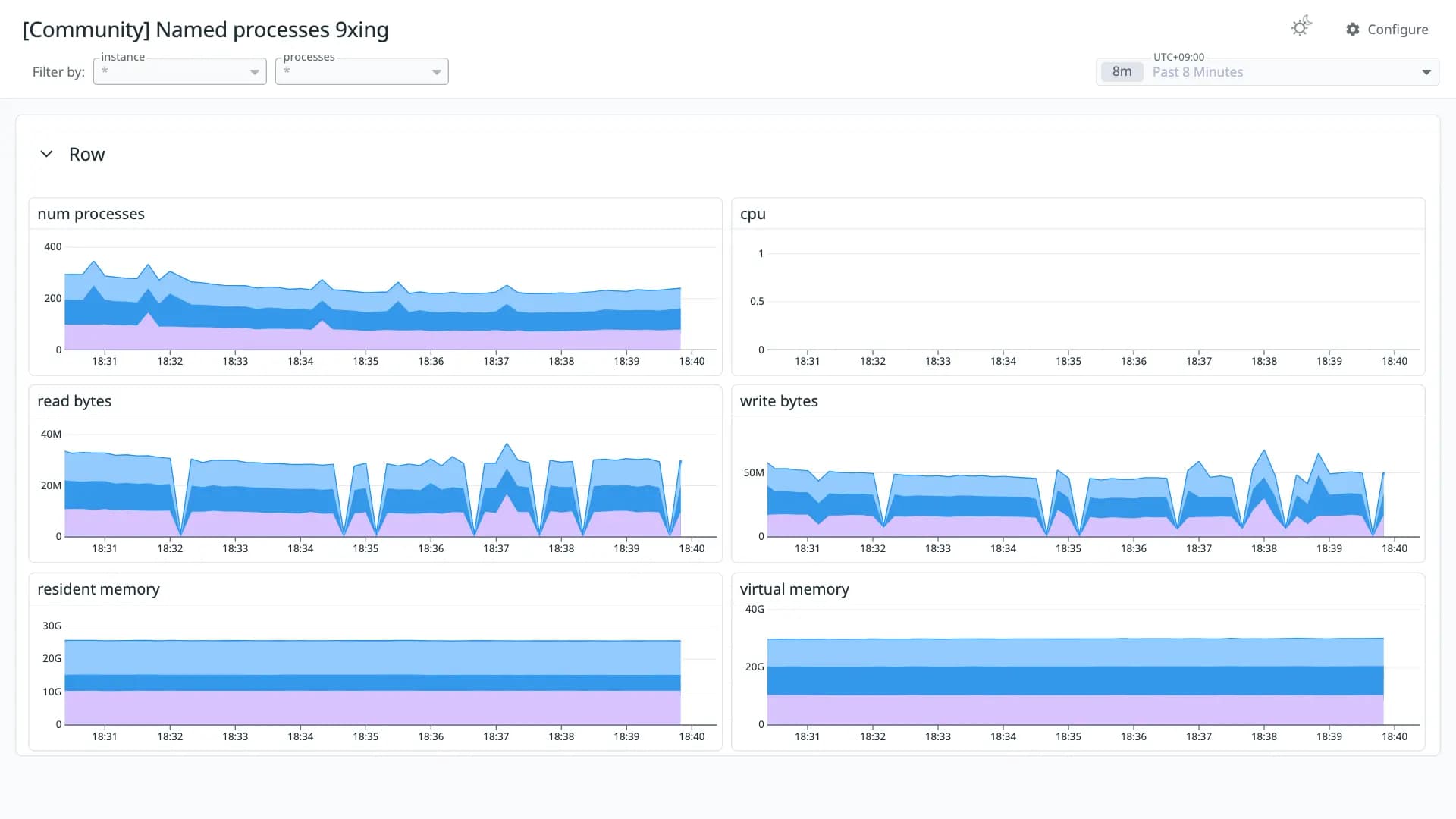Viewport: 1456px width, 819px height.
Task: Click the 0.5 y-axis label in cpu
Action: tap(757, 301)
